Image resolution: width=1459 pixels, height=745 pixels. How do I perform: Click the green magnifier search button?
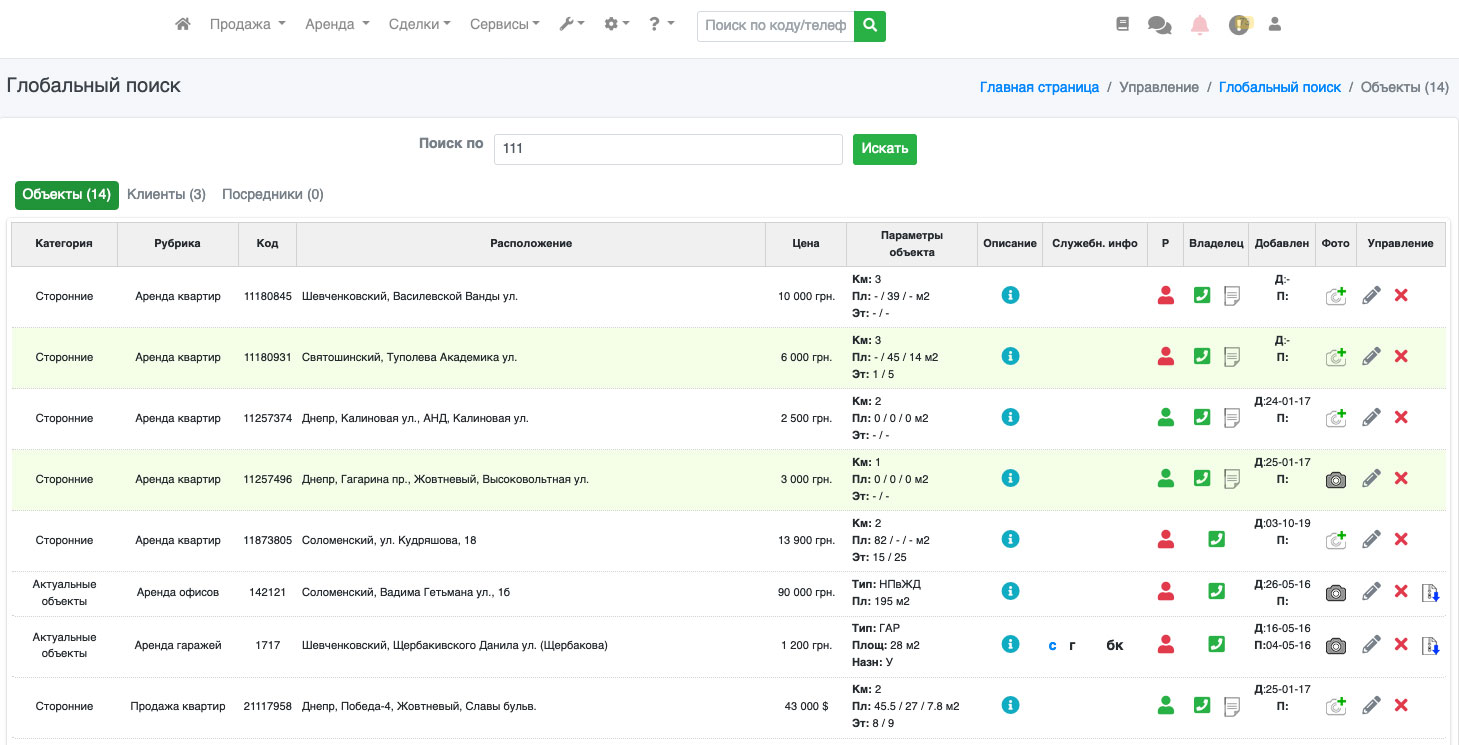(870, 26)
